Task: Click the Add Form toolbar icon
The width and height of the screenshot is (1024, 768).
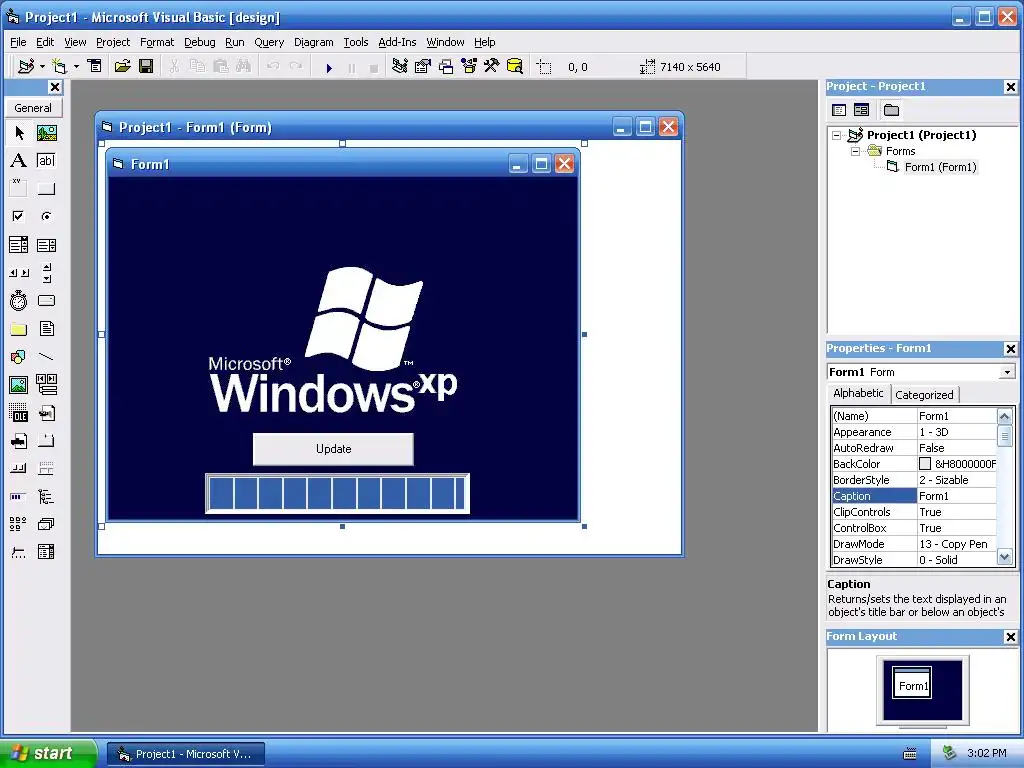Action: click(x=59, y=67)
